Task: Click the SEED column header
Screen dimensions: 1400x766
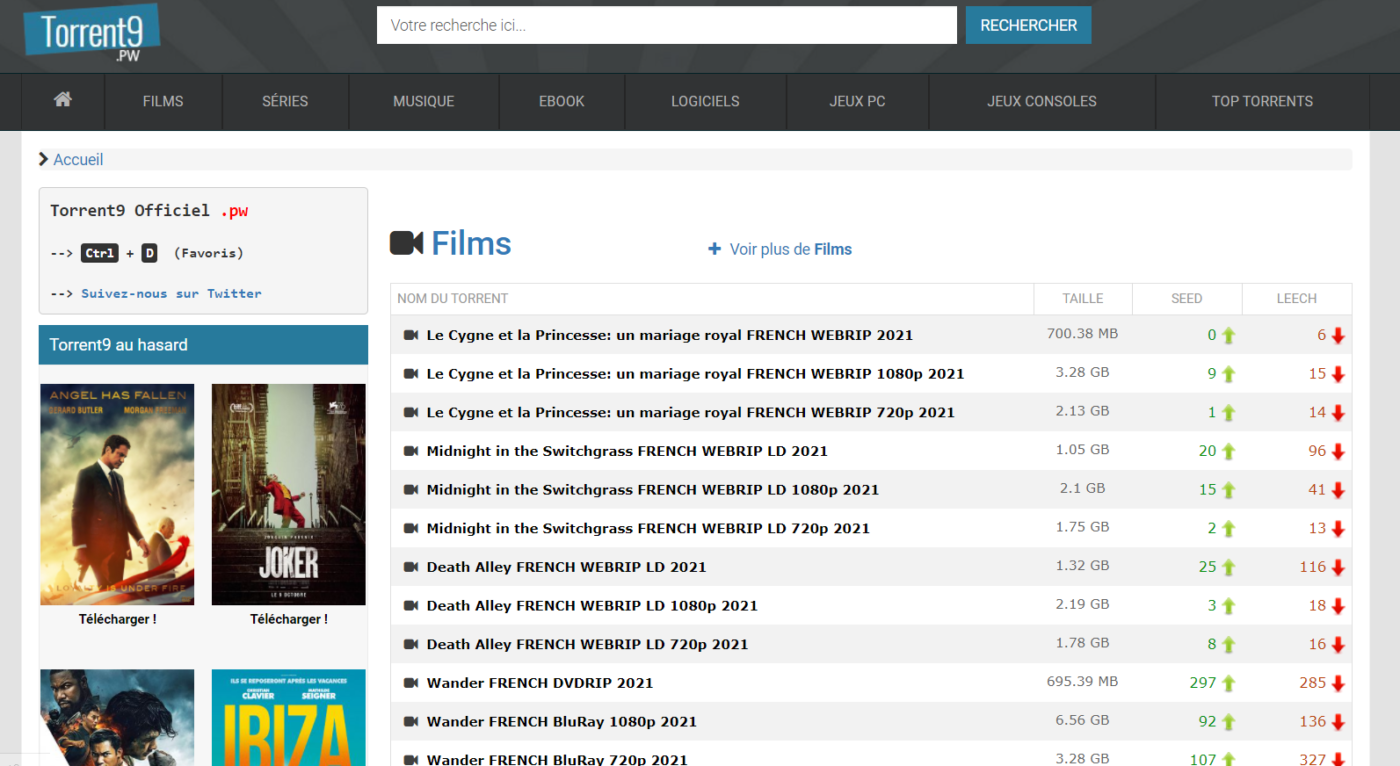Action: (x=1187, y=298)
